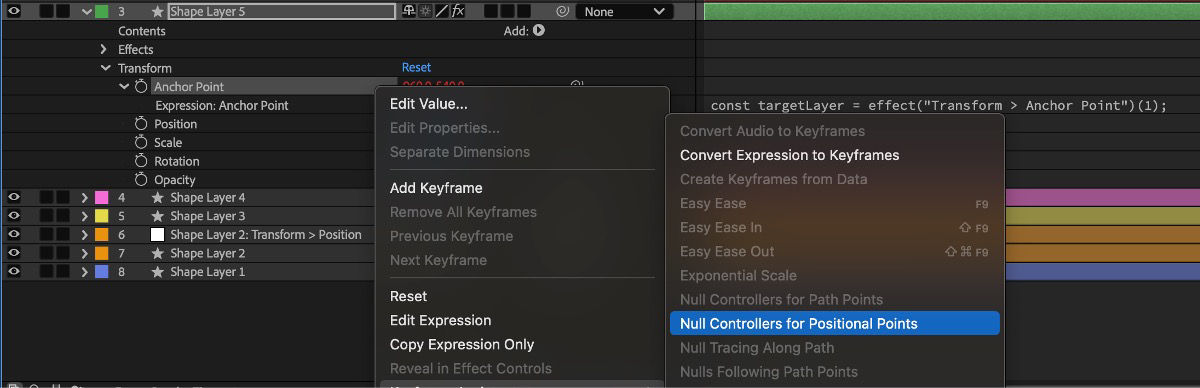This screenshot has height=388, width=1200.
Task: Click the star icon of Shape Layer 4
Action: point(157,198)
